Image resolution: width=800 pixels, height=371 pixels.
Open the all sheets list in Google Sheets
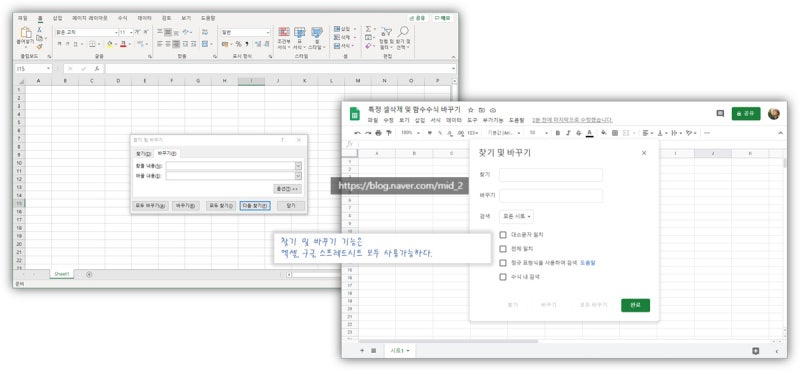(373, 351)
